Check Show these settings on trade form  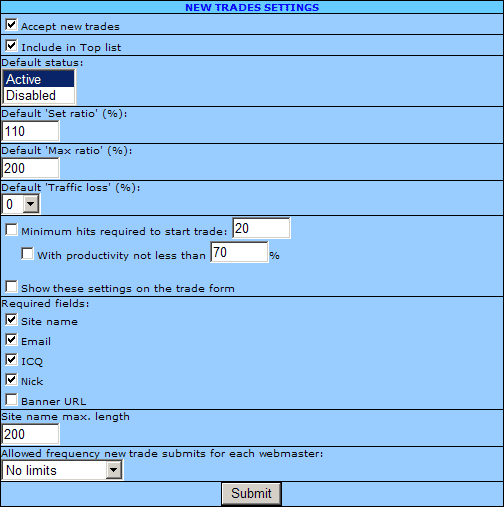(x=11, y=286)
